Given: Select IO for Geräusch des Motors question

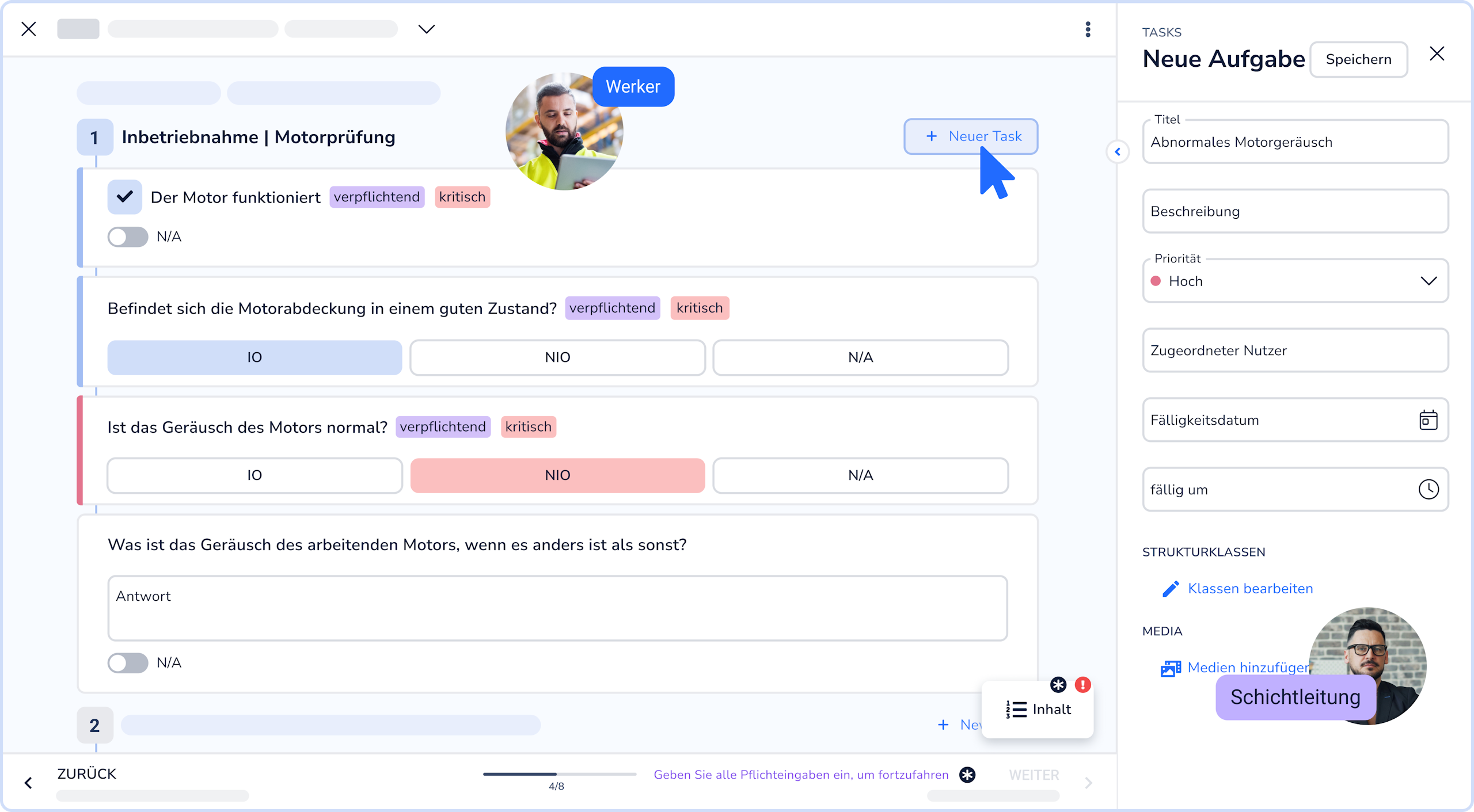Looking at the screenshot, I should point(254,475).
